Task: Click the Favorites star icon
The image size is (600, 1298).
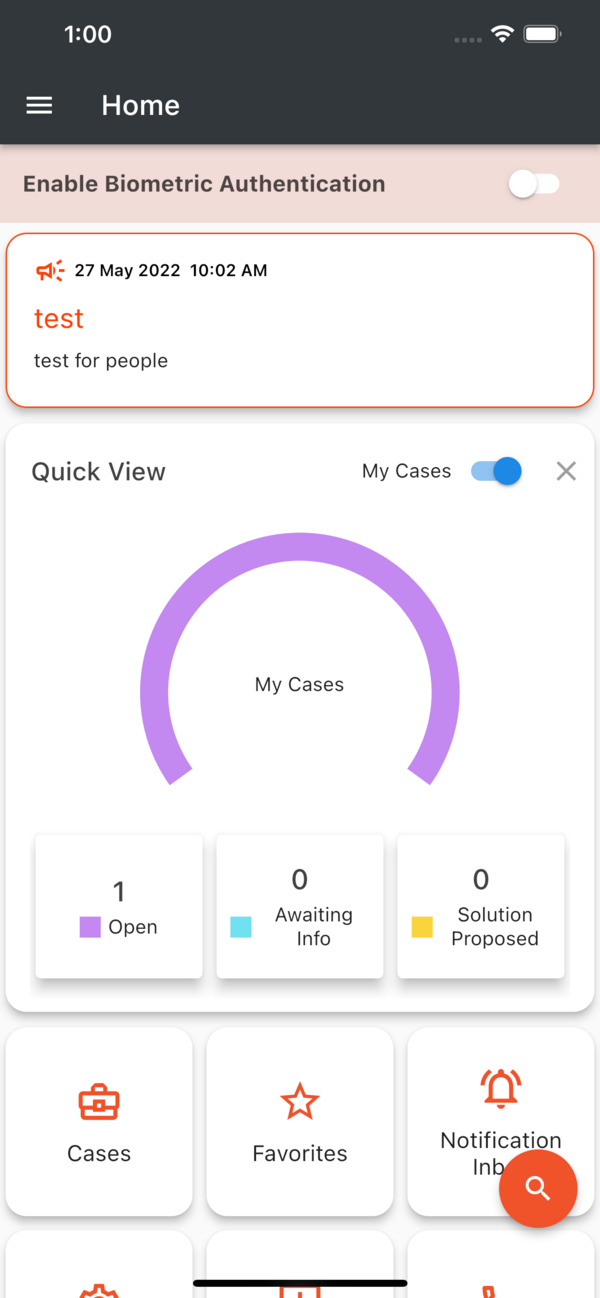Action: (x=300, y=1102)
